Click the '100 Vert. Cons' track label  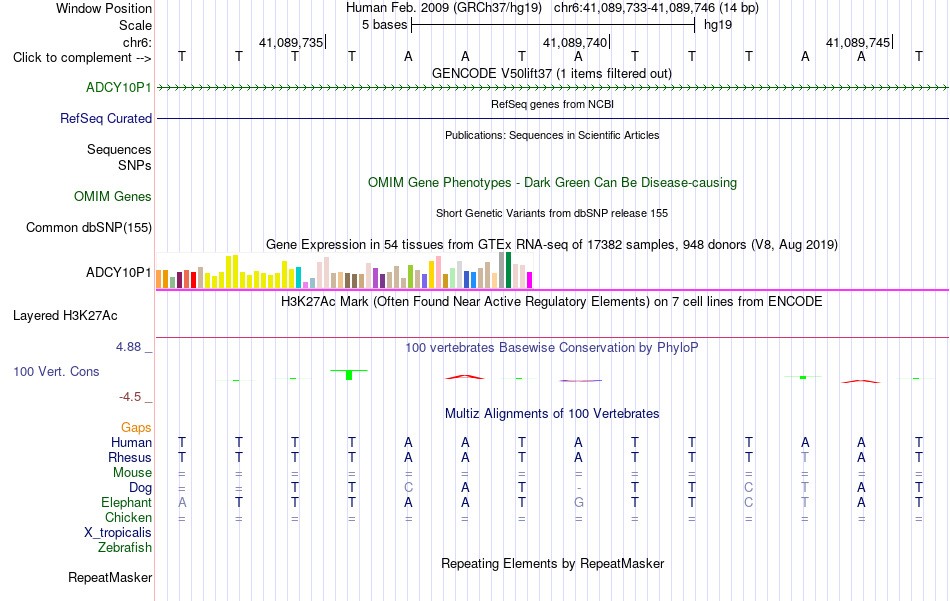56,371
